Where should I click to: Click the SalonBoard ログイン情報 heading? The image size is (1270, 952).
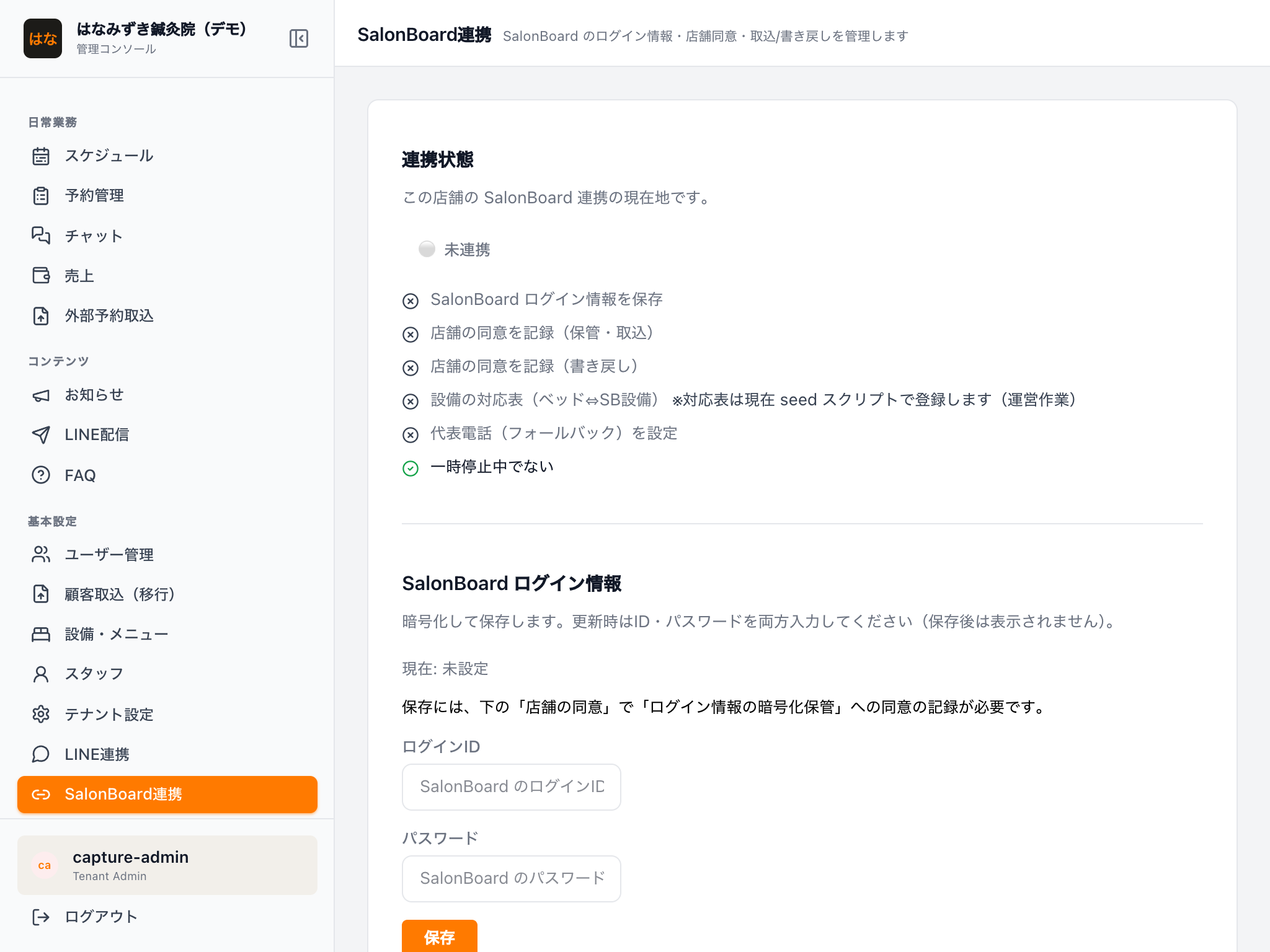(x=512, y=583)
